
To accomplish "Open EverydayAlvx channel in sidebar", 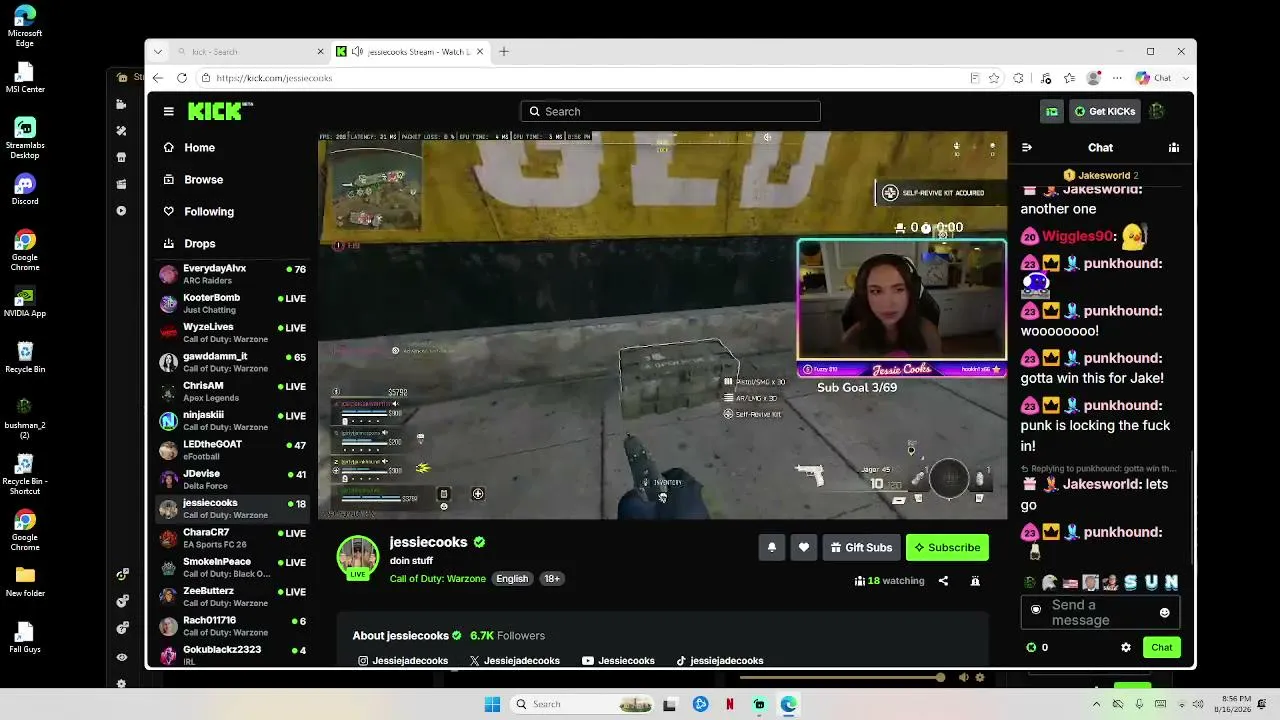I will coord(232,274).
